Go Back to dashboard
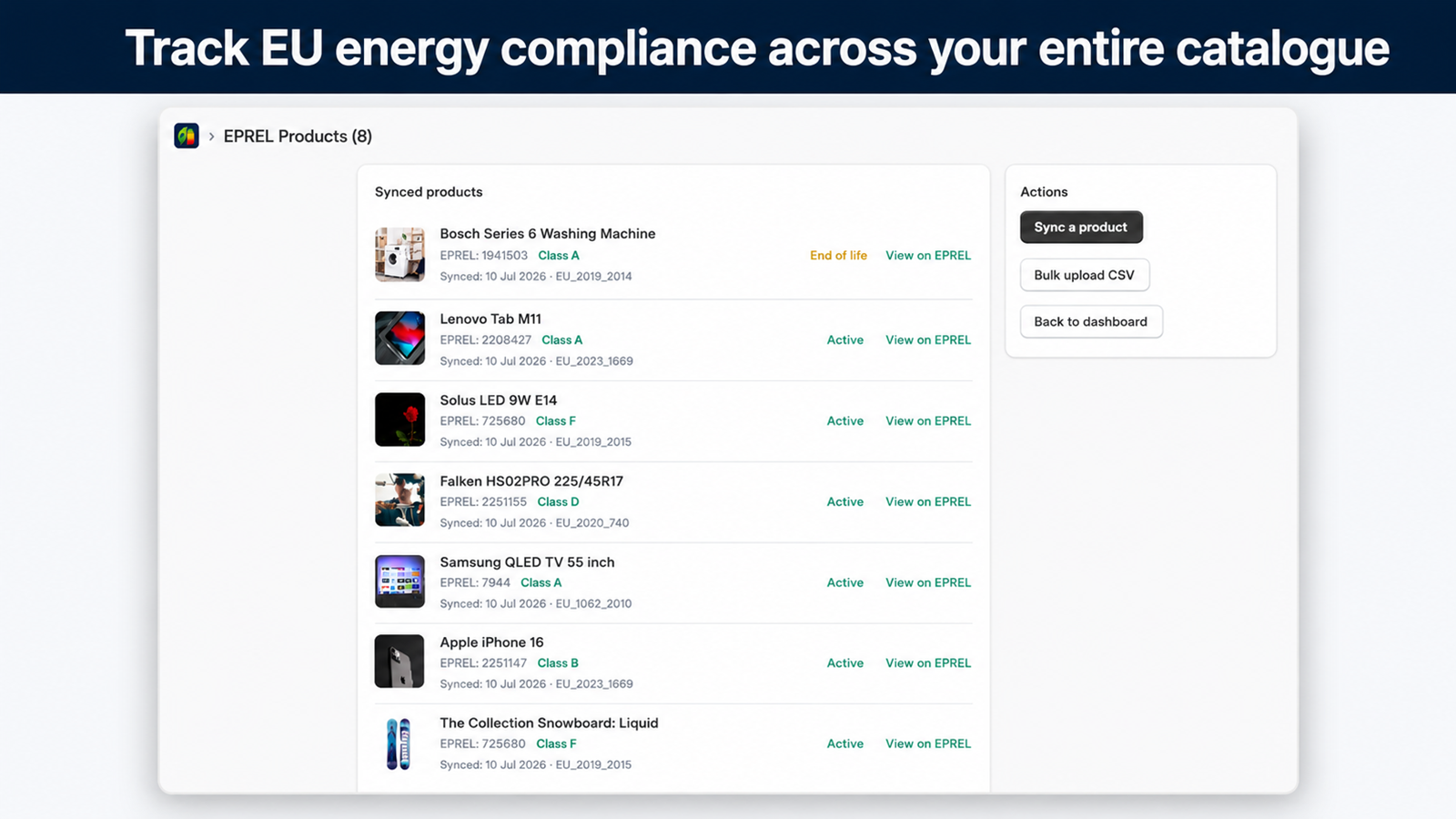This screenshot has height=819, width=1456. [x=1091, y=321]
